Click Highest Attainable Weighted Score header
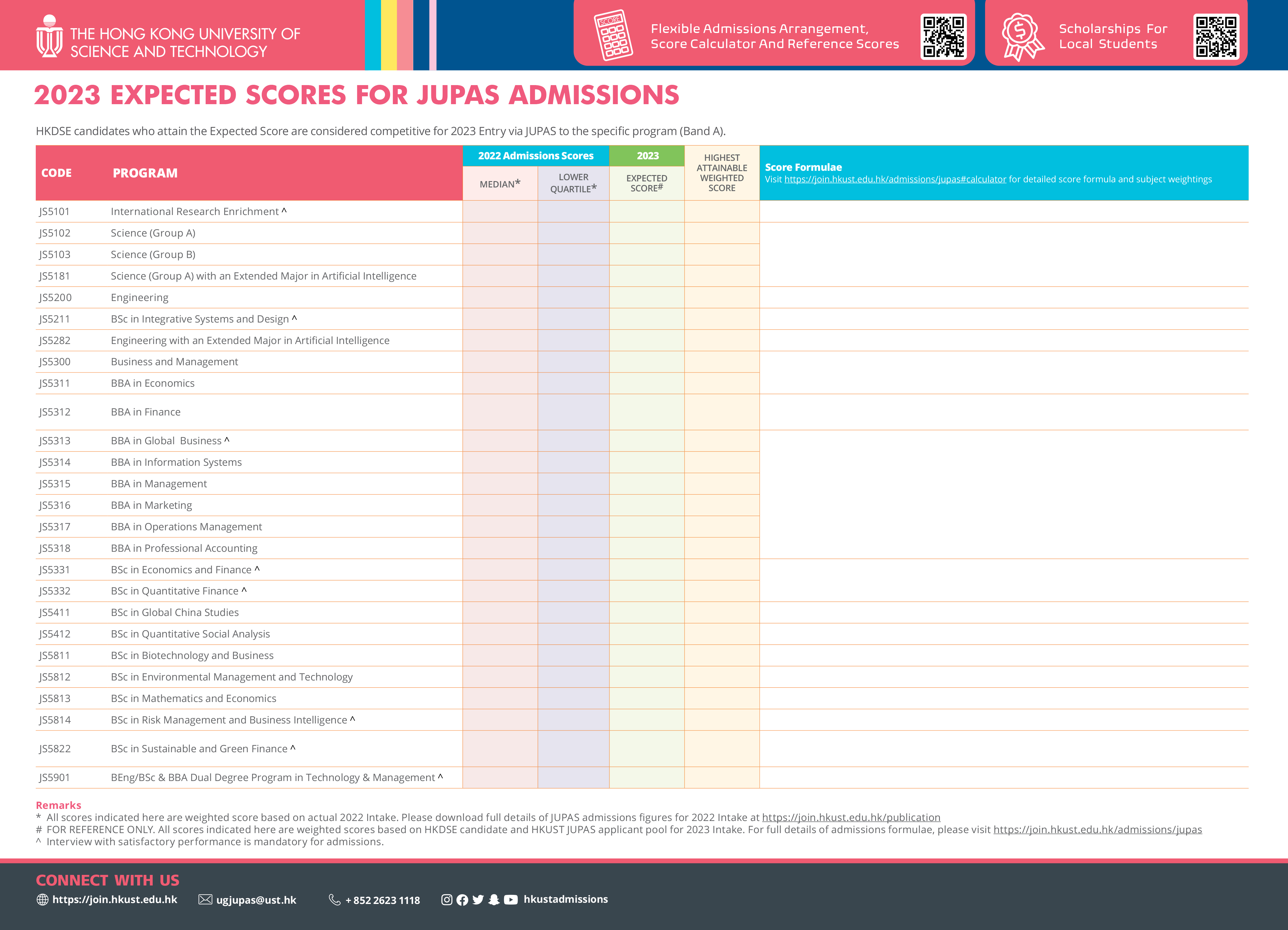The height and width of the screenshot is (930, 1288). 722,173
